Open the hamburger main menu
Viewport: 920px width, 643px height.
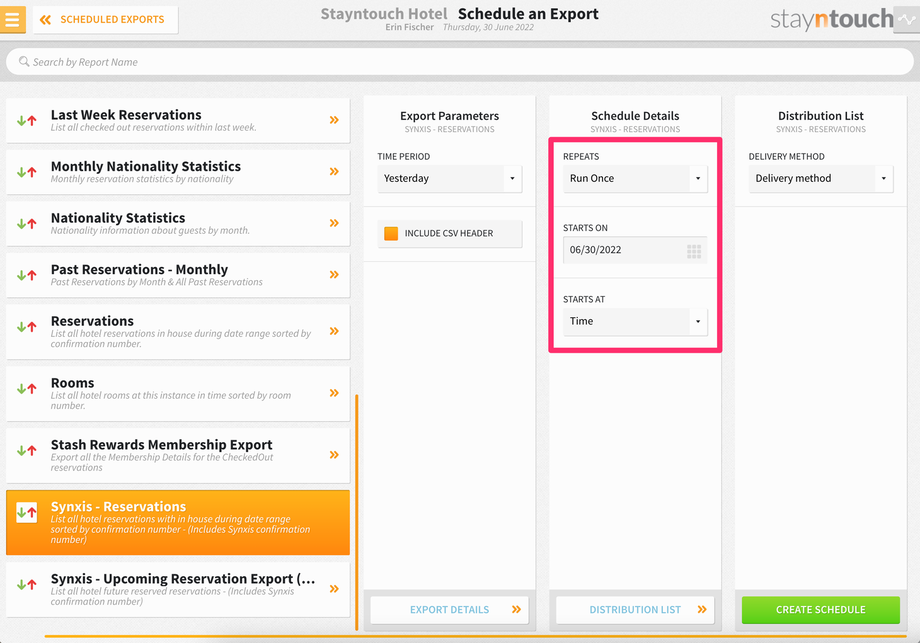[x=12, y=19]
